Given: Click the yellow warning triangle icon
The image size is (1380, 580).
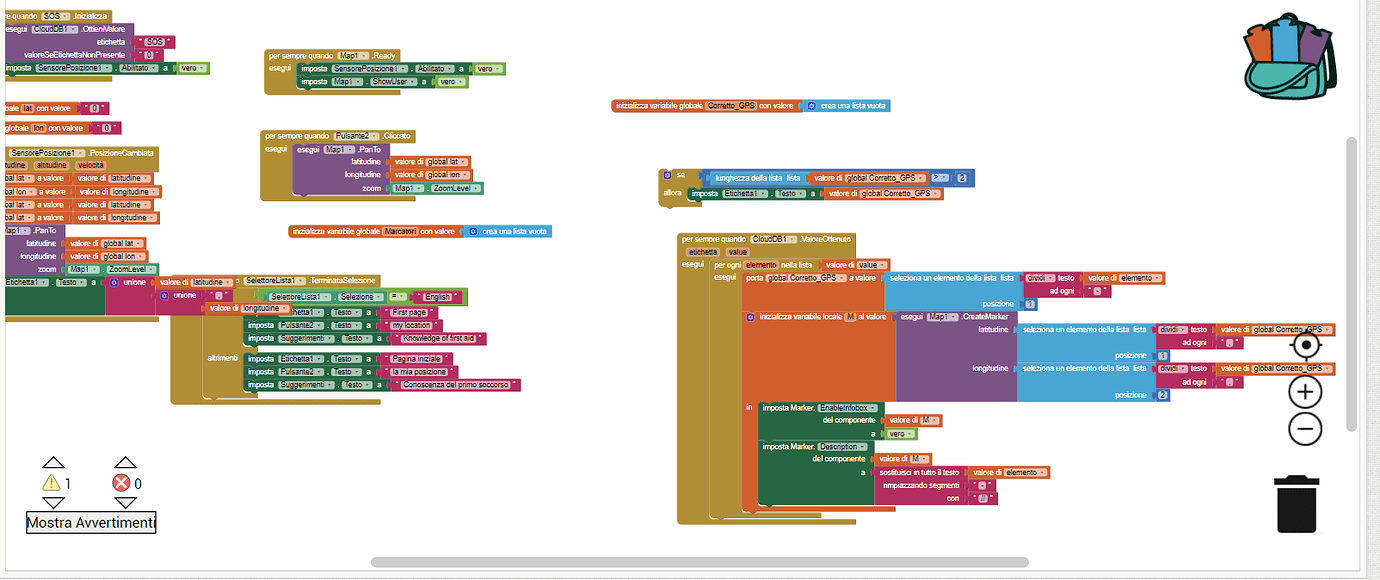Looking at the screenshot, I should pos(52,483).
